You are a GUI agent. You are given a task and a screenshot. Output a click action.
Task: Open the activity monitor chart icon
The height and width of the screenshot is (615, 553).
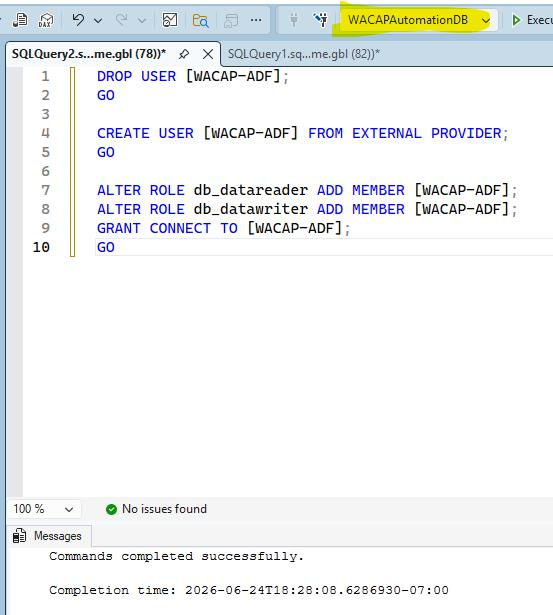[x=170, y=20]
